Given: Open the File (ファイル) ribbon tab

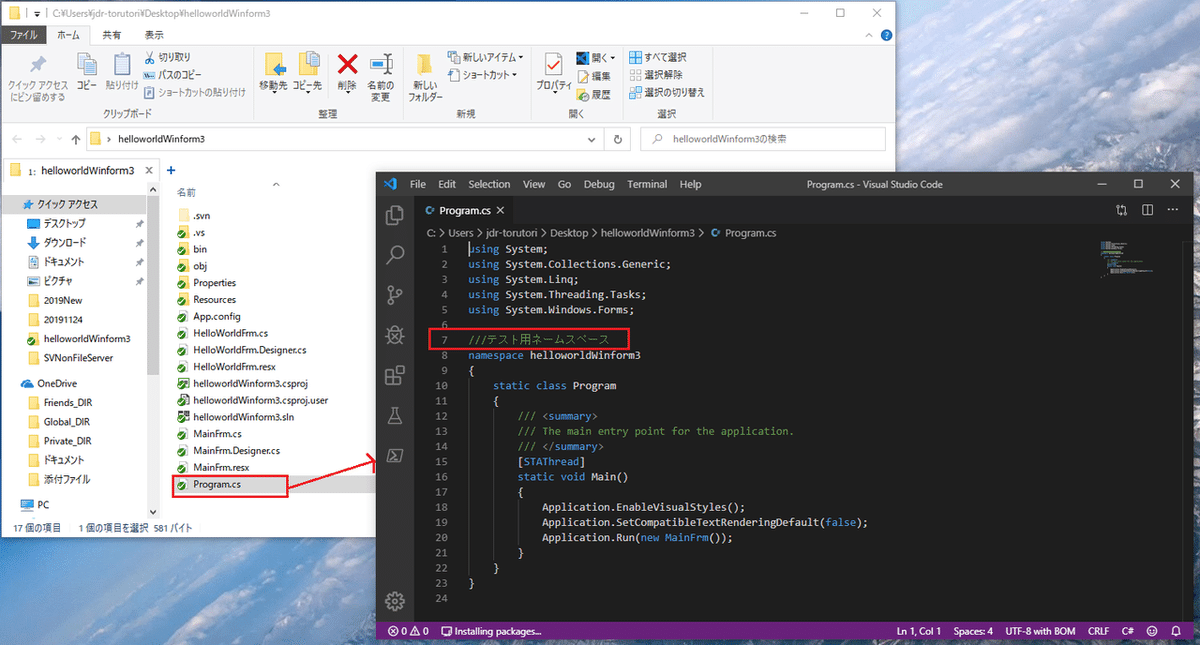Looking at the screenshot, I should pyautogui.click(x=23, y=34).
